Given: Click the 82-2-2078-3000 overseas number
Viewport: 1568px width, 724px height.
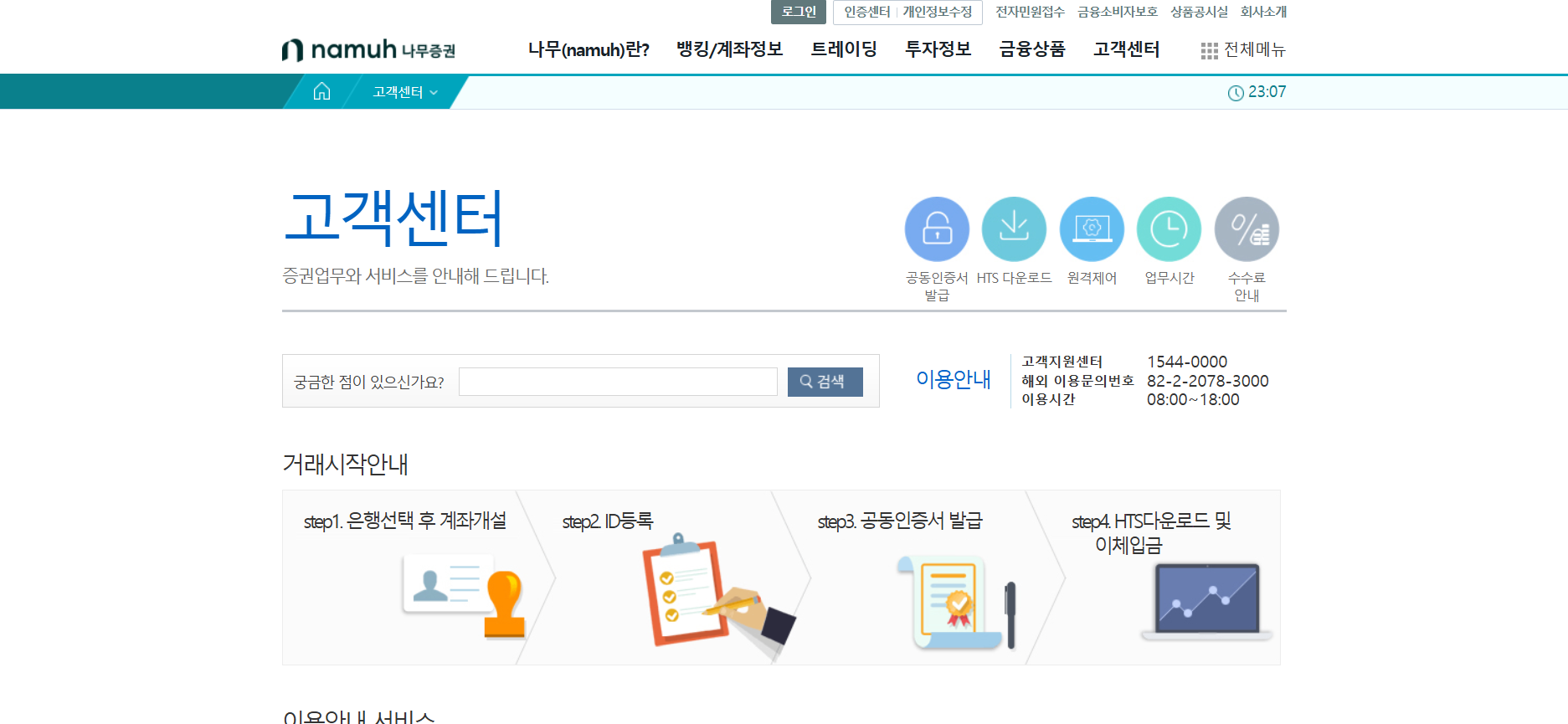Looking at the screenshot, I should click(x=1208, y=381).
